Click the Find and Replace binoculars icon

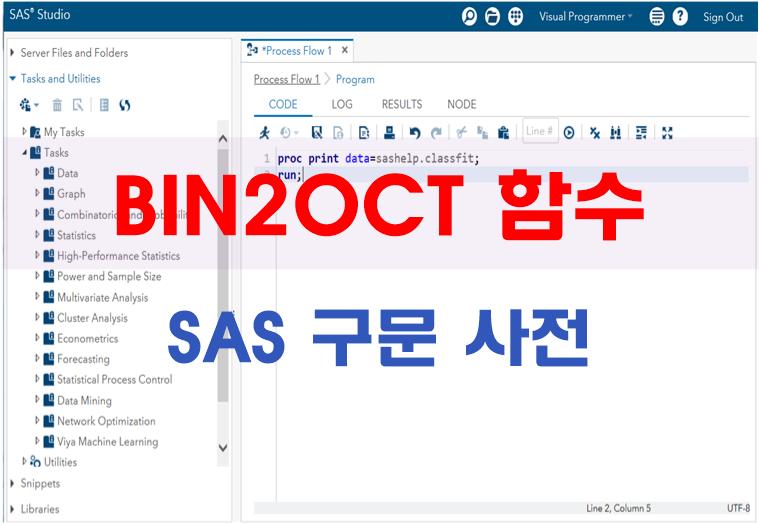(x=616, y=132)
